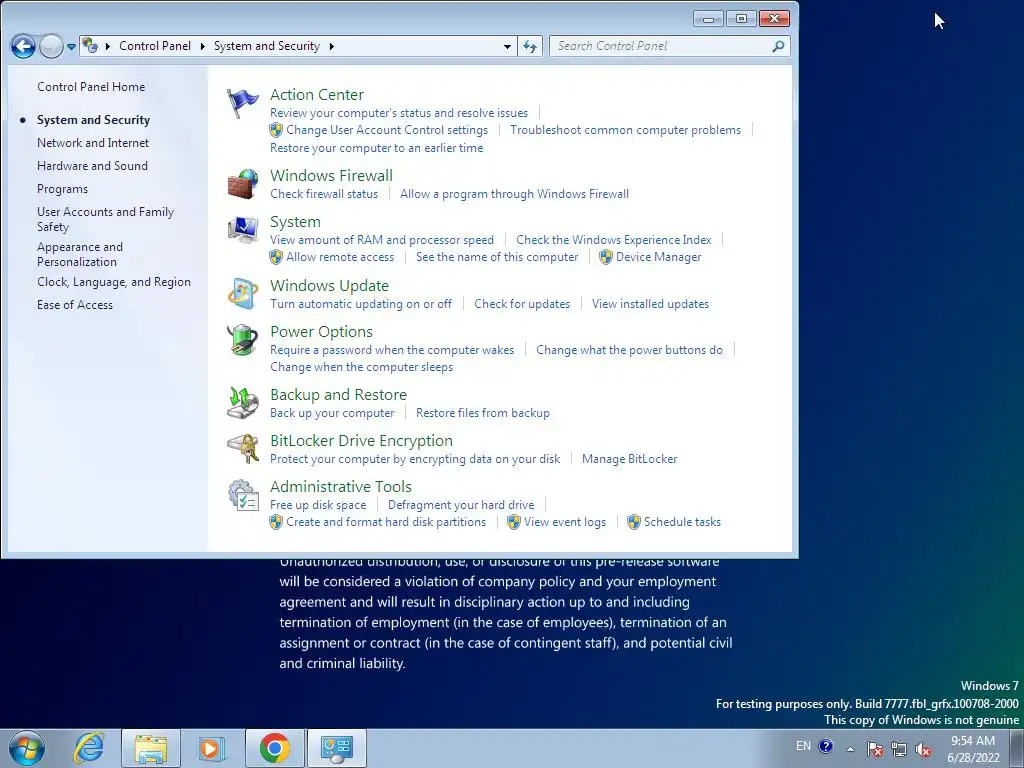
Task: Open Device Manager link
Action: point(658,257)
